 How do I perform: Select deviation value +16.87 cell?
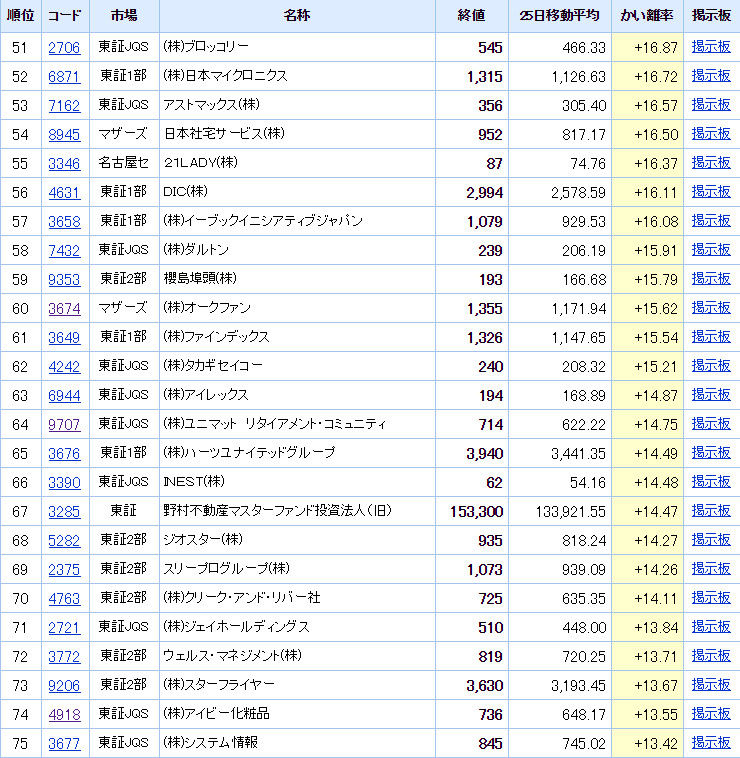pos(647,47)
